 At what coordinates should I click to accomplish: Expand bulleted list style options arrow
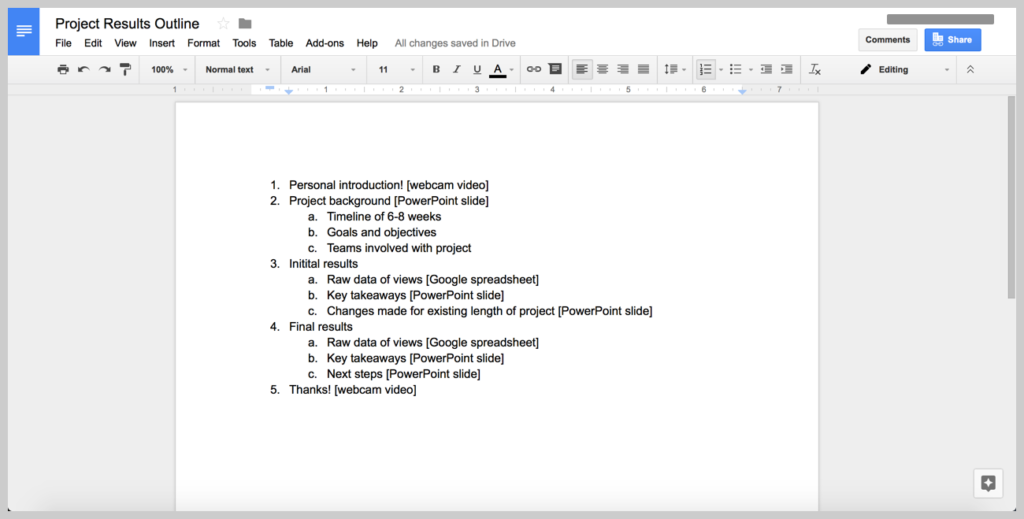[x=750, y=70]
